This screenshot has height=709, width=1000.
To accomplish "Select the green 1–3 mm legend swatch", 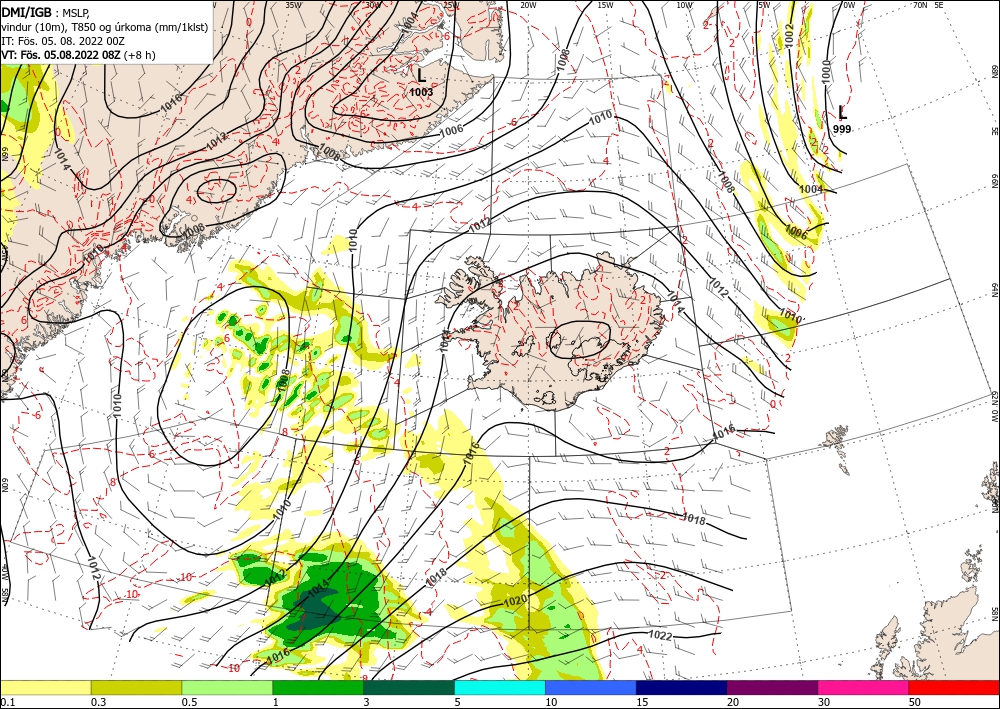I will [318, 687].
